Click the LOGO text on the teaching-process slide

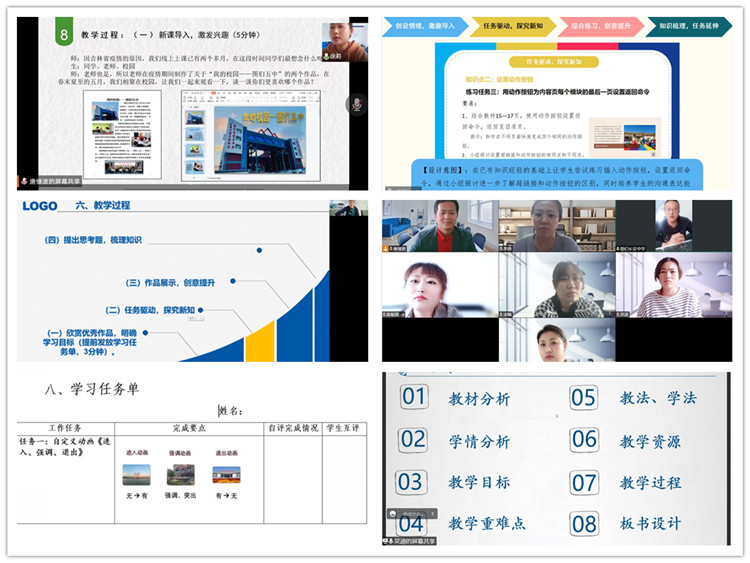pyautogui.click(x=40, y=206)
